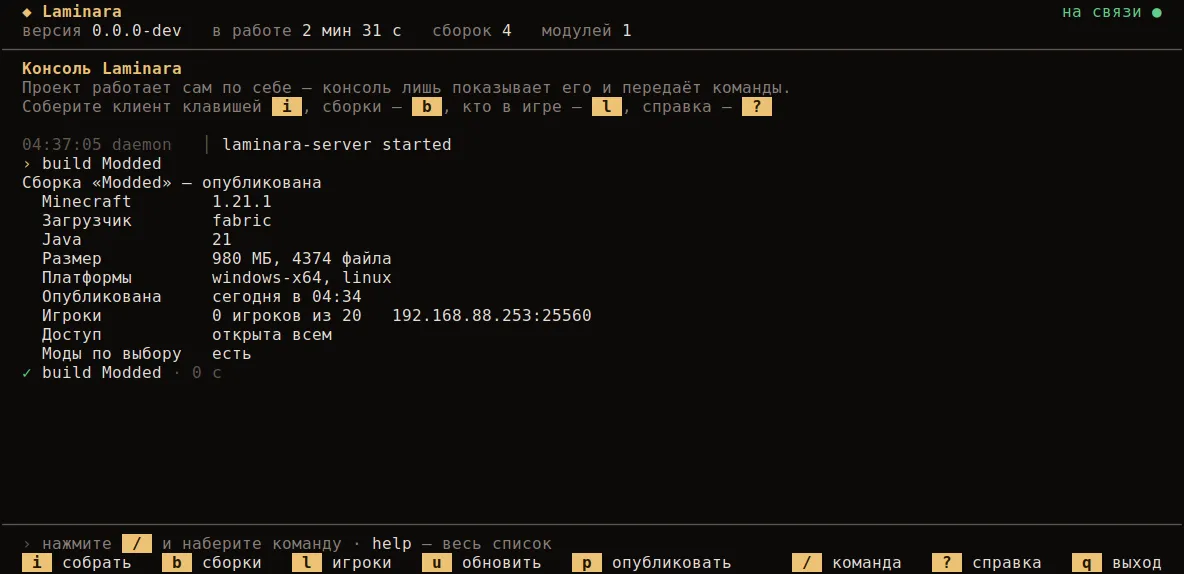Click '0 игроков из 20' value
This screenshot has height=574, width=1184.
click(287, 316)
